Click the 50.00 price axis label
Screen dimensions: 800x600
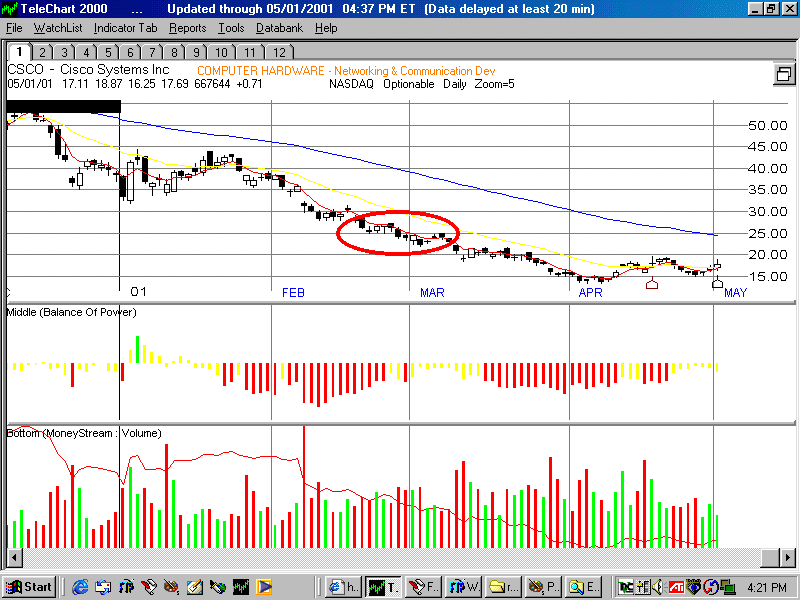pyautogui.click(x=768, y=126)
